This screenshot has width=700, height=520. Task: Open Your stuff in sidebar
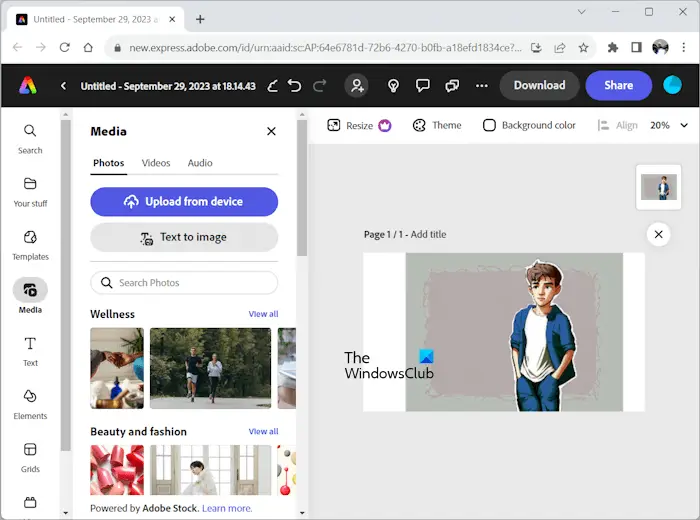point(30,192)
